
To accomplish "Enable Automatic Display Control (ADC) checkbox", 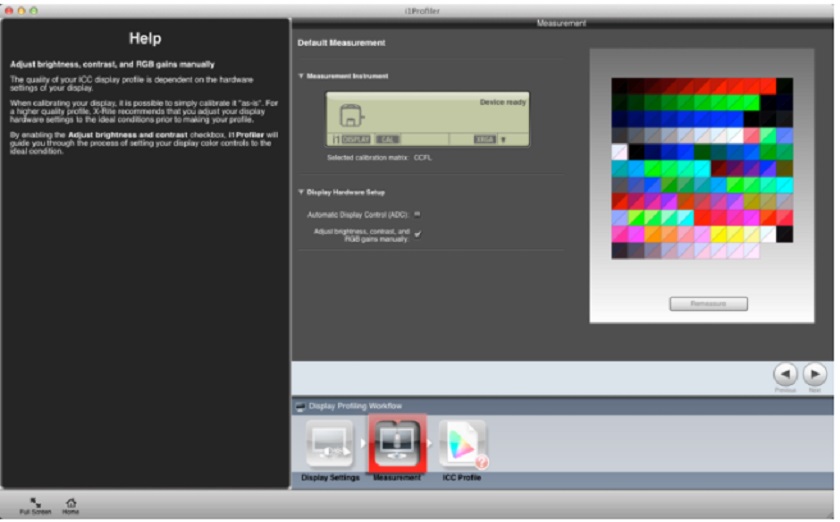I will coord(417,214).
